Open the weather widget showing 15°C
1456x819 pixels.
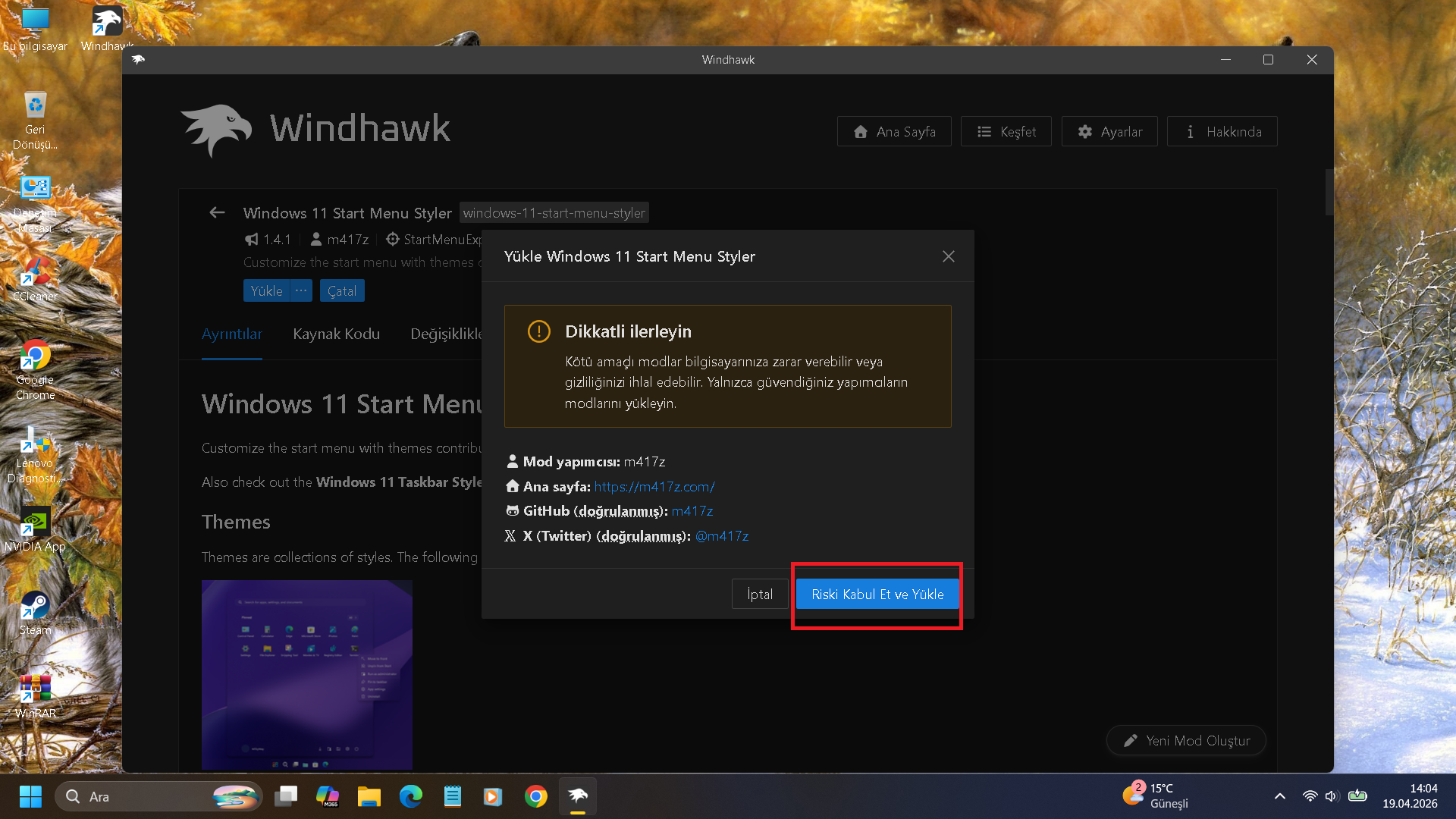[x=1156, y=796]
